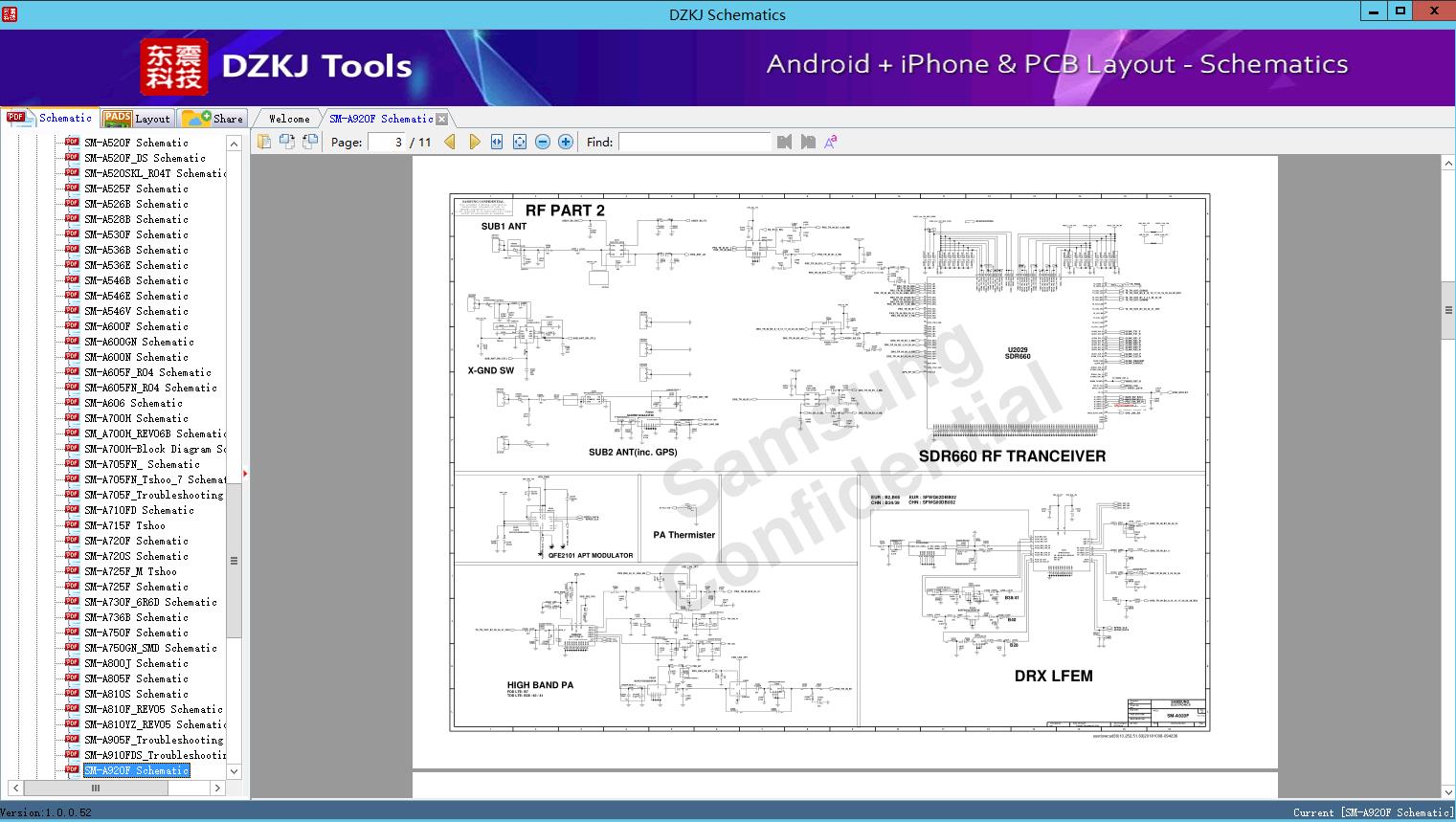This screenshot has height=822, width=1456.
Task: Click the zoom out minus icon
Action: tap(543, 142)
